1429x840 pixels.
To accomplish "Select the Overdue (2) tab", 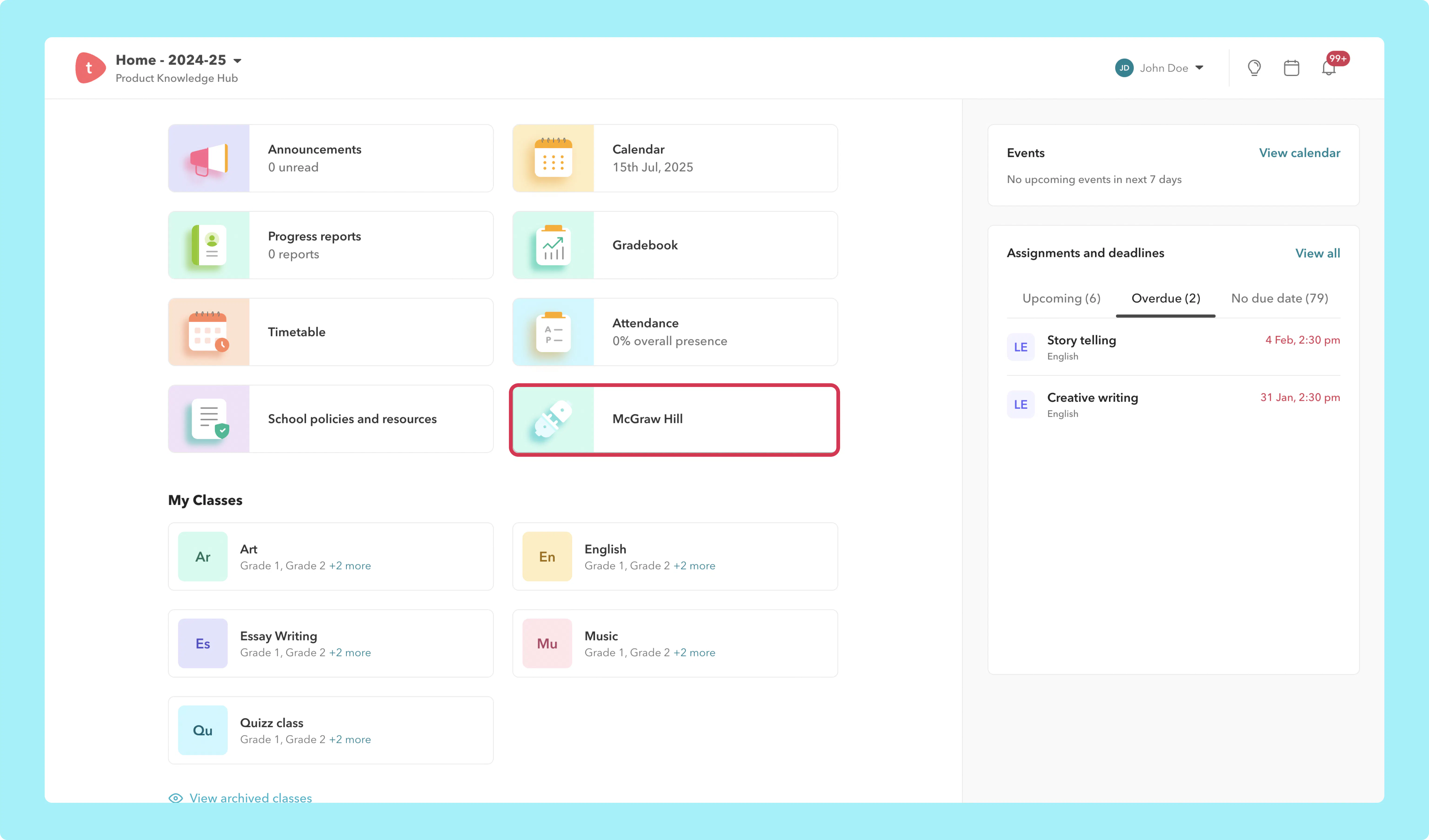I will click(1166, 298).
